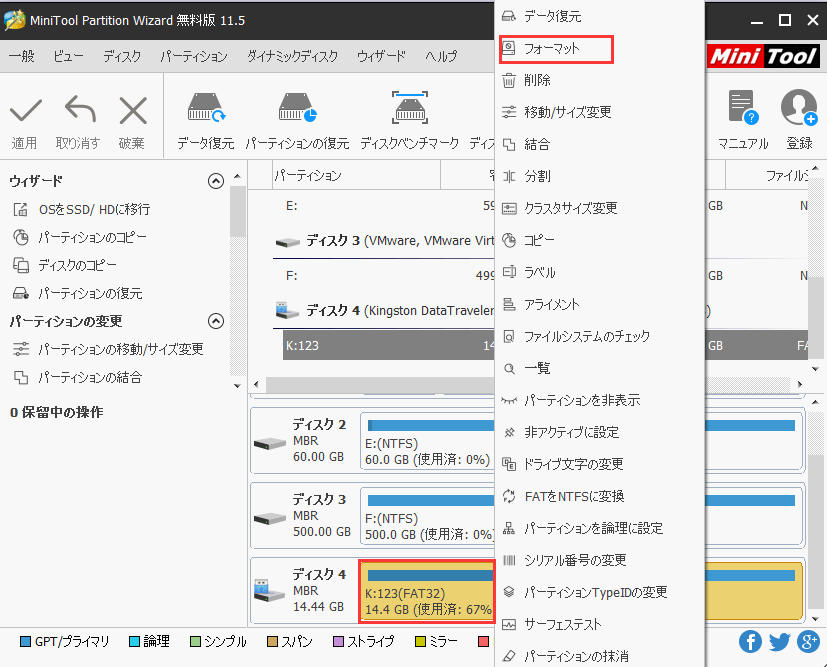Choose パーティションの抹消 in context menu
Screen dimensions: 827x667
600,656
